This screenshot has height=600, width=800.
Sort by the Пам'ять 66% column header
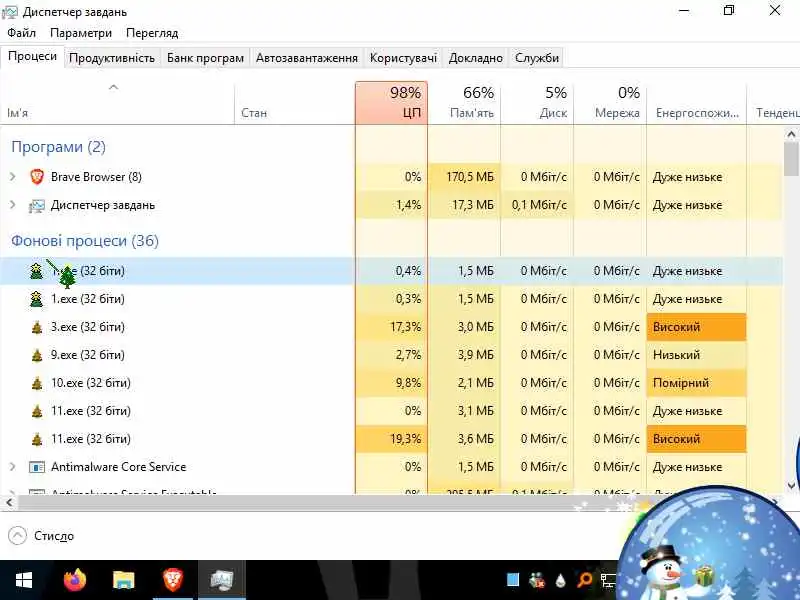(464, 102)
